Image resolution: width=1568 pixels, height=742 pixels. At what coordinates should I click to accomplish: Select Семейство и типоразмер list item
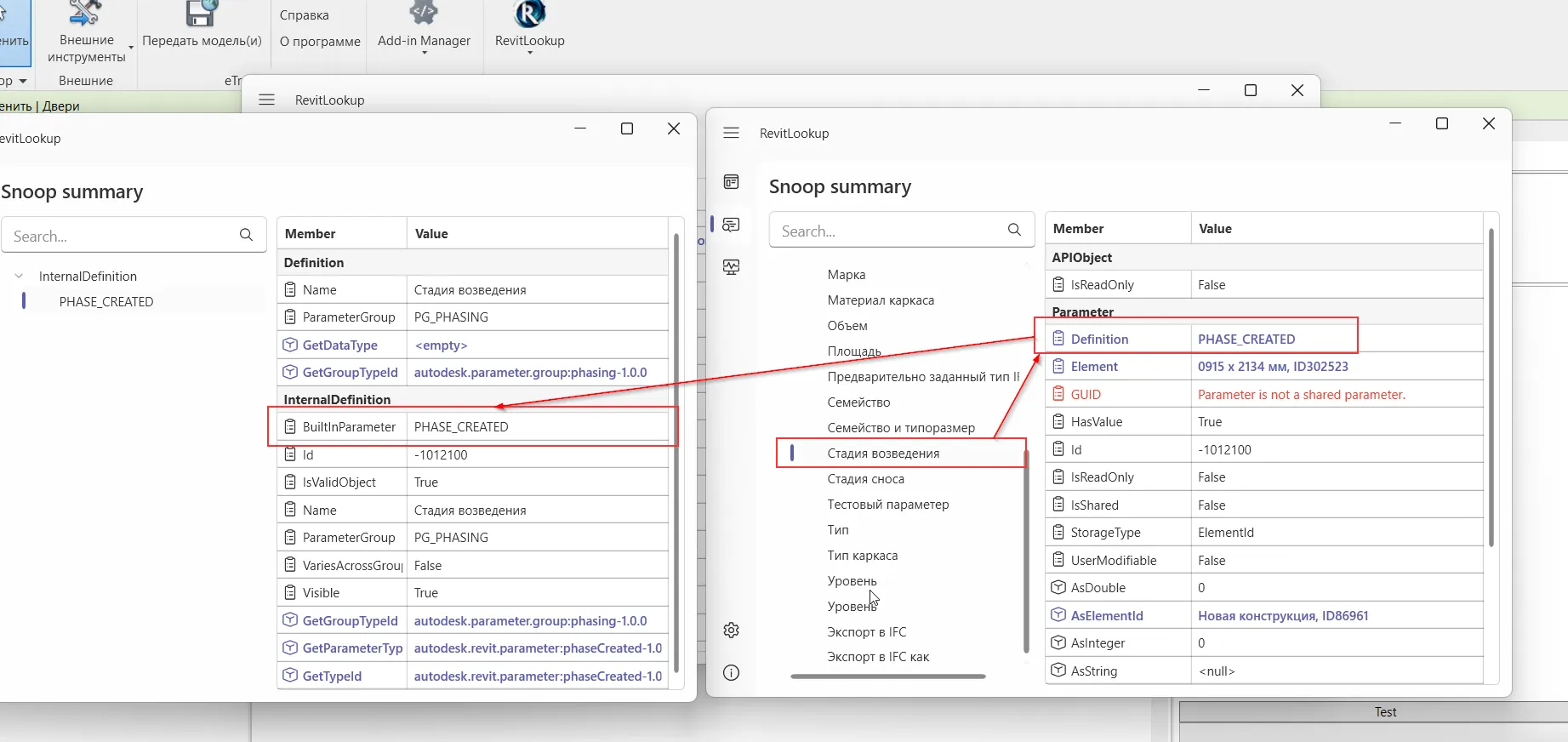[x=901, y=428]
